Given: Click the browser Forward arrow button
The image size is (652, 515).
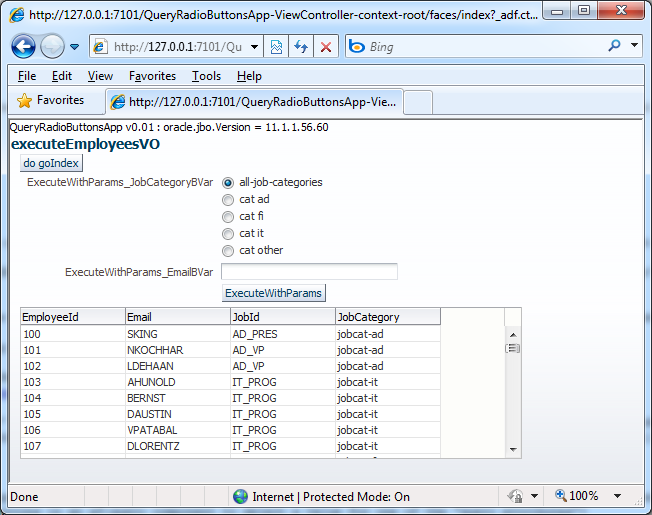Looking at the screenshot, I should tap(52, 46).
